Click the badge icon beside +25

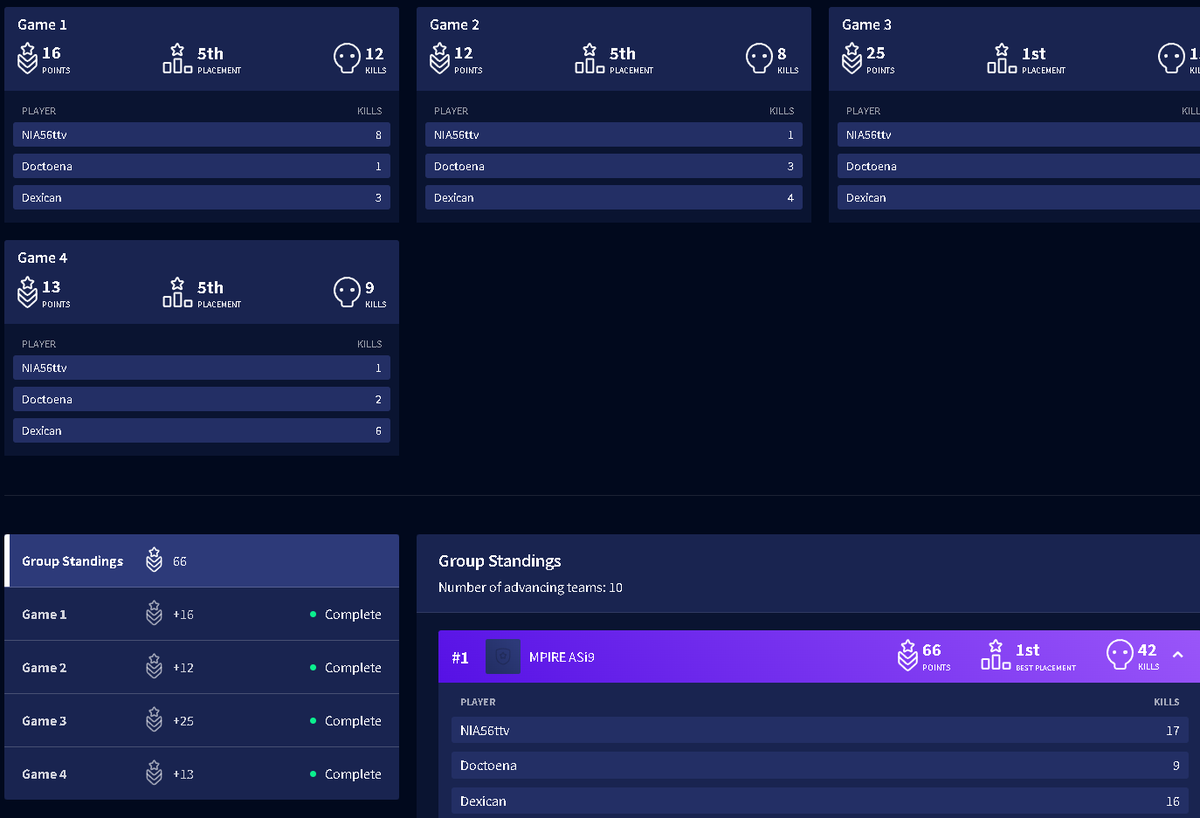[x=154, y=720]
